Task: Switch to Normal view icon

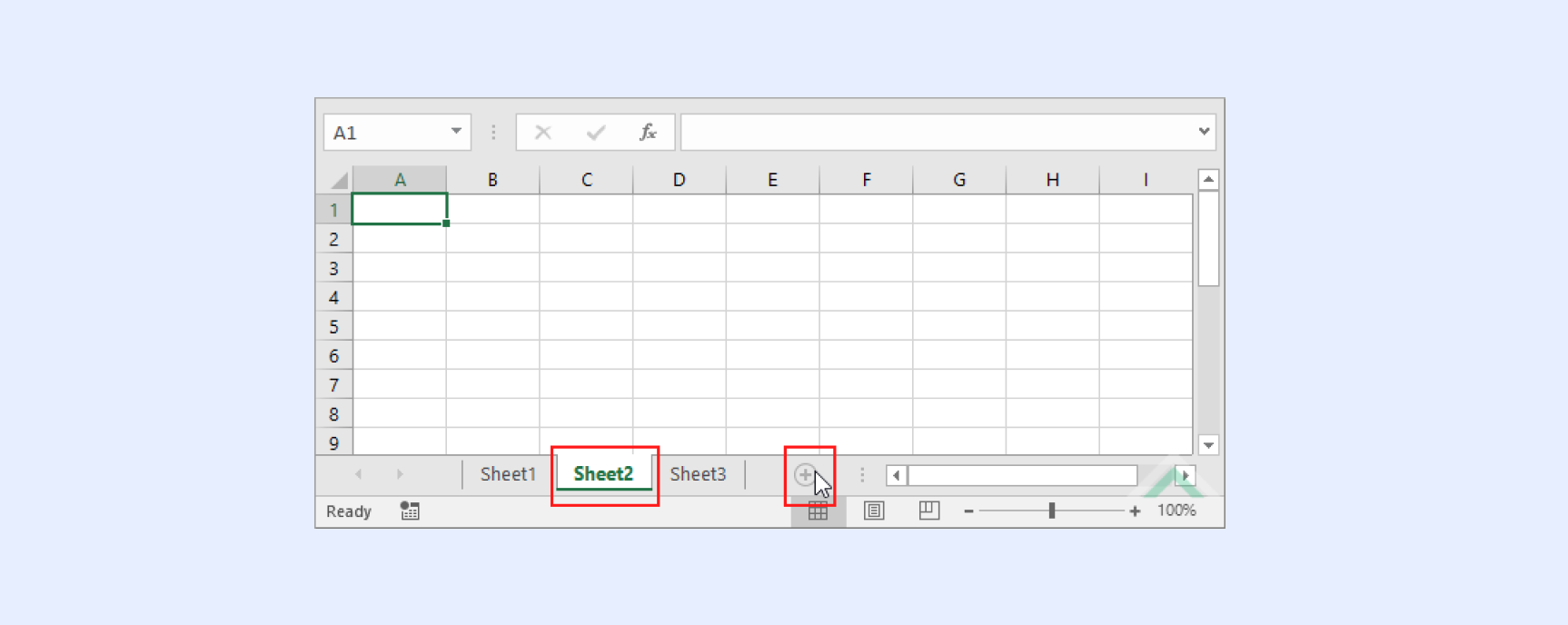Action: [x=818, y=511]
